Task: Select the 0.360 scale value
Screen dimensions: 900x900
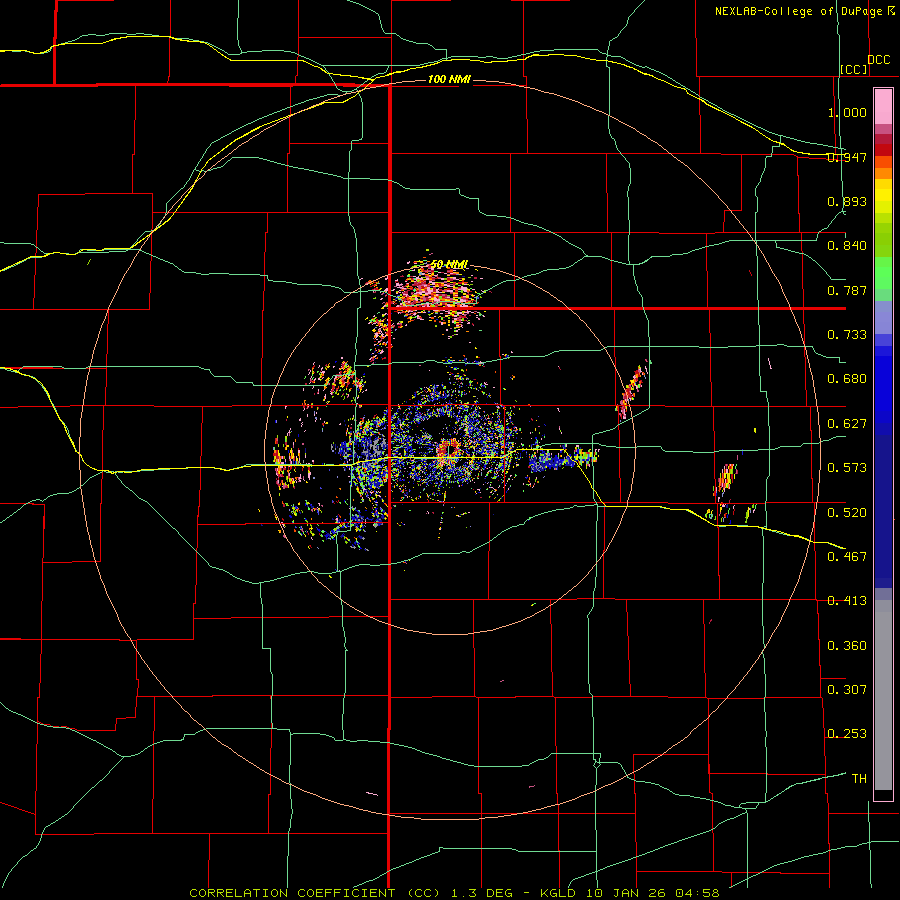Action: click(847, 645)
